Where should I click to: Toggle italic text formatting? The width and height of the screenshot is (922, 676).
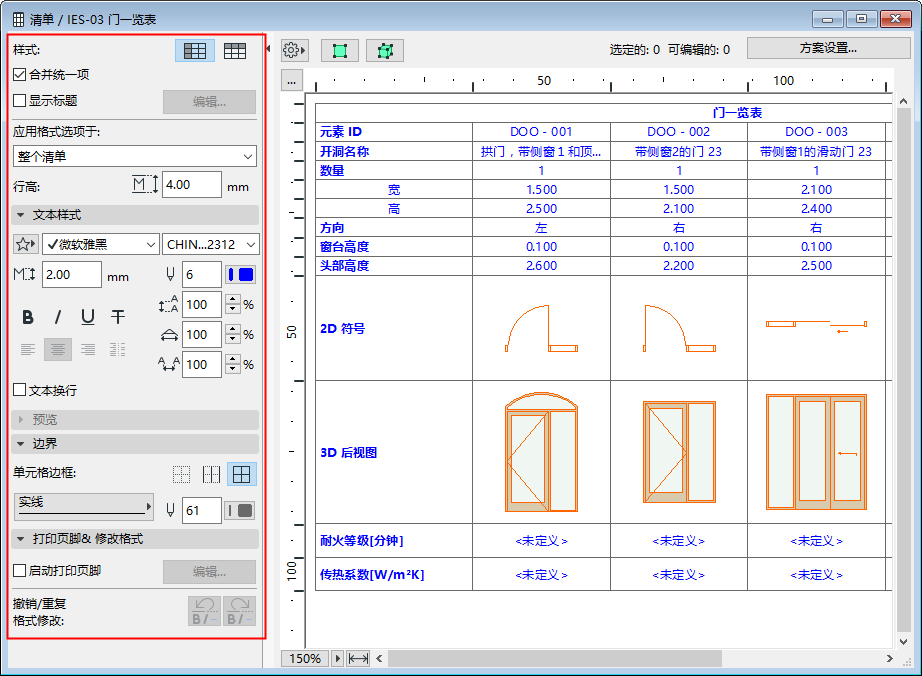tap(58, 317)
